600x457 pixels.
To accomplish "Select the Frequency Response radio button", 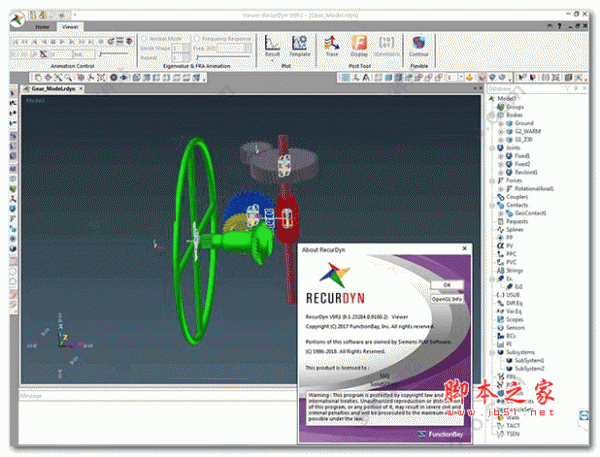I will pyautogui.click(x=197, y=39).
